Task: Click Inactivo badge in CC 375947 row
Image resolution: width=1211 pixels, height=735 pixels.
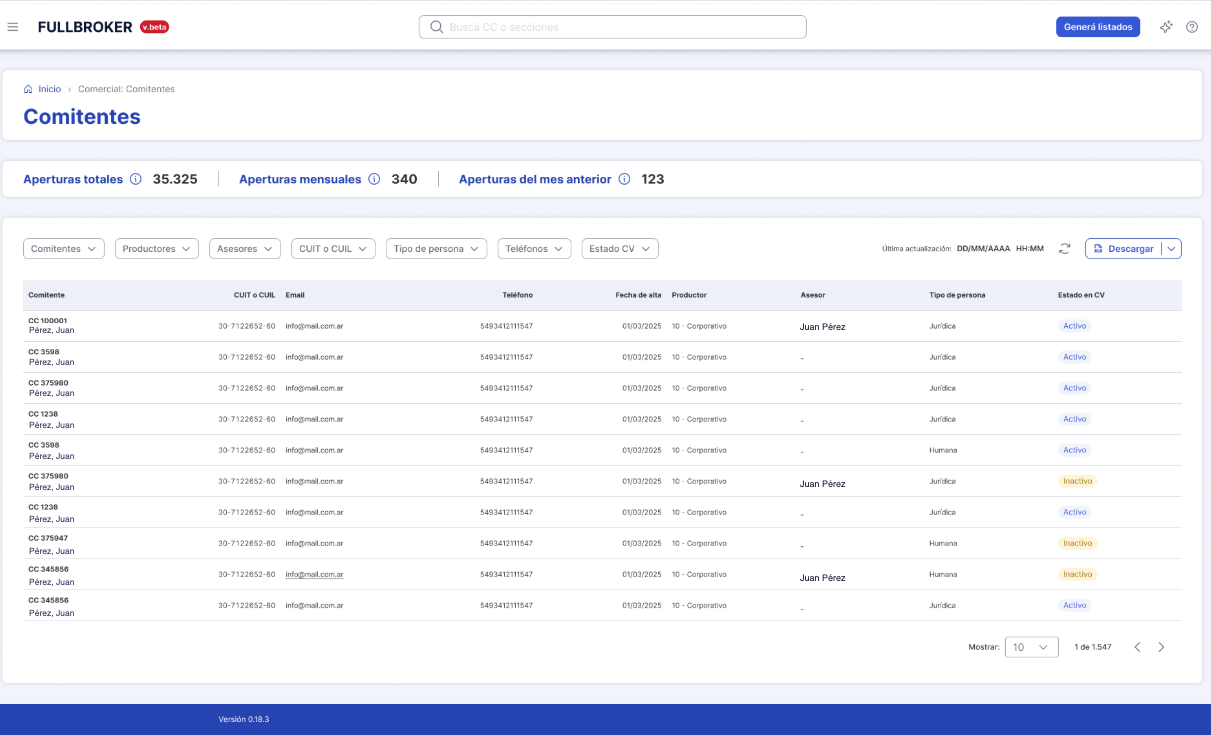Action: (x=1078, y=543)
